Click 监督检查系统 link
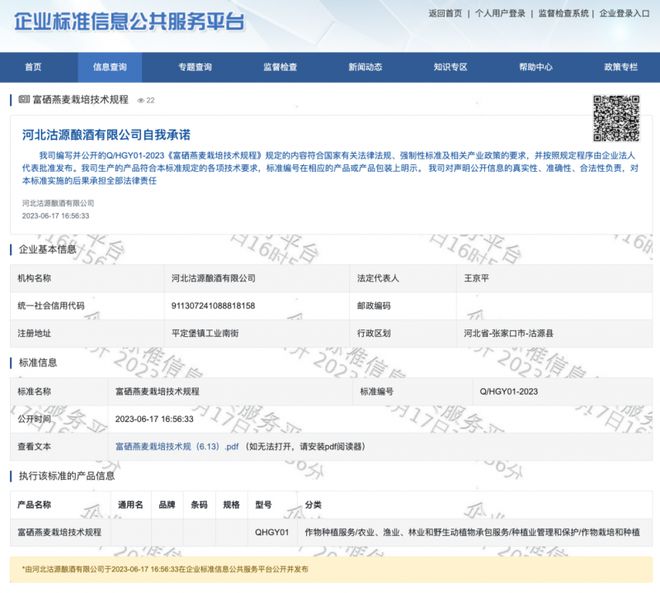660x593 pixels. click(x=563, y=13)
